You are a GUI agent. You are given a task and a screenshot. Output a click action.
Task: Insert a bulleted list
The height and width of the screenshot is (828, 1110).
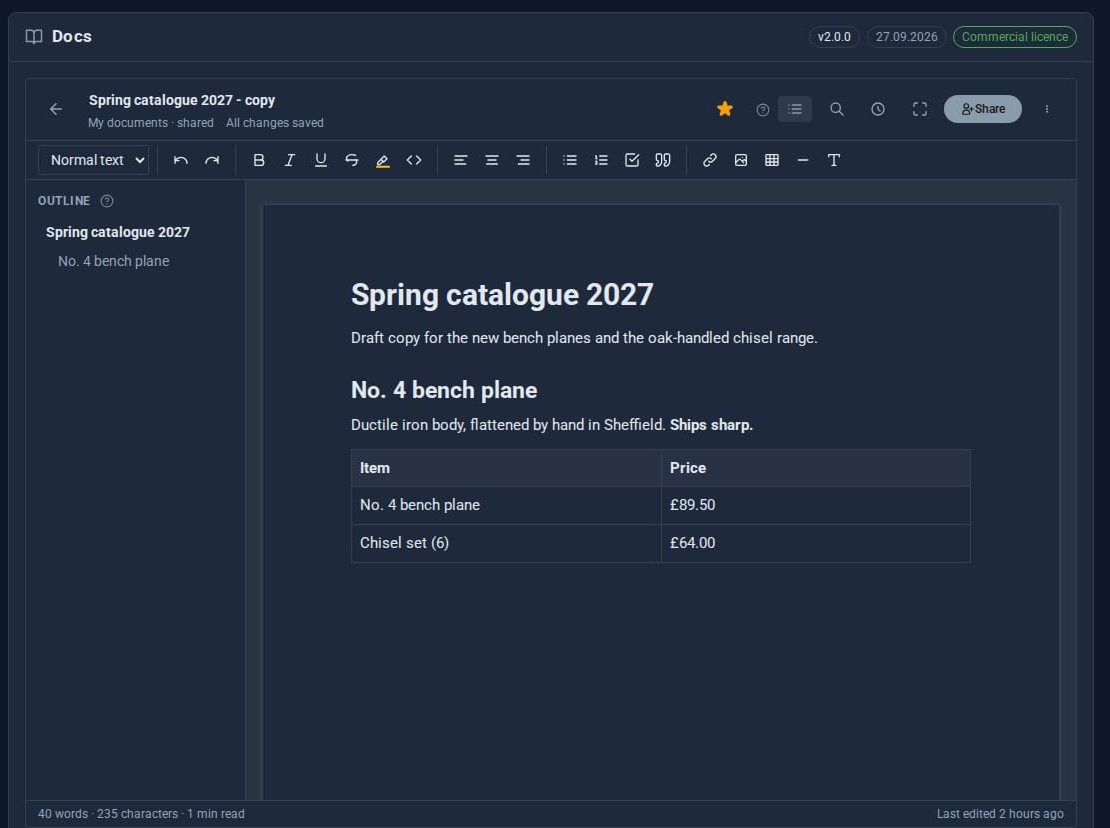(x=570, y=160)
